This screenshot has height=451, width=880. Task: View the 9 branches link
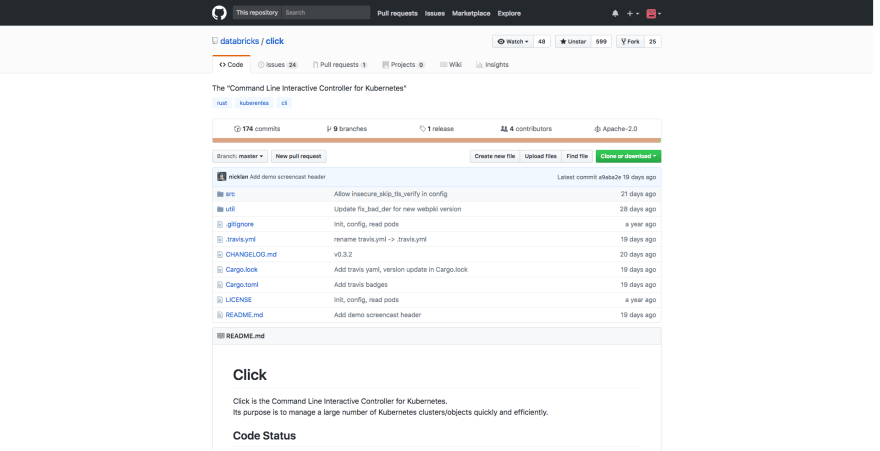click(x=346, y=129)
